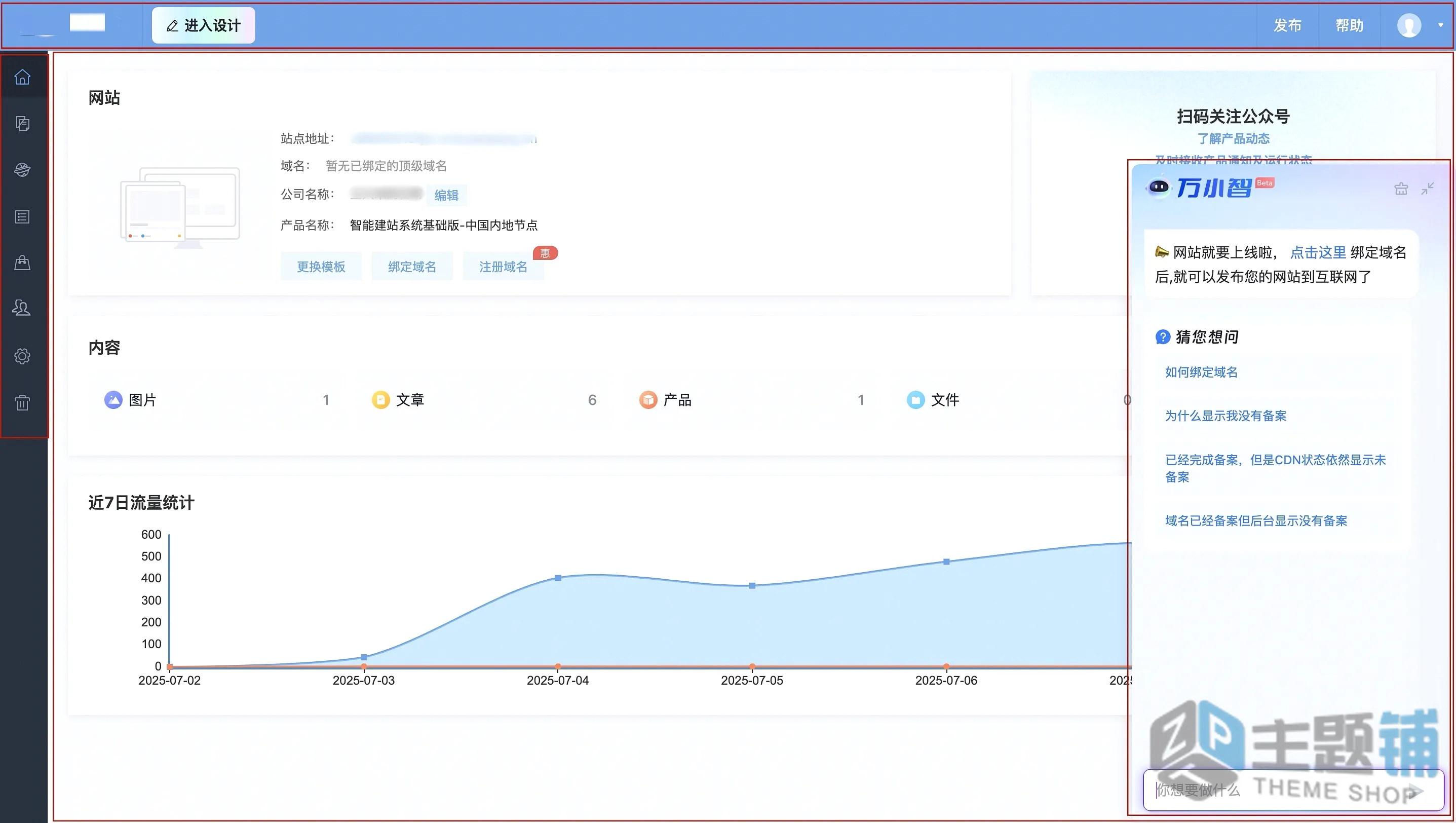The height and width of the screenshot is (823, 1456).
Task: Click the 近7日流量统计 heading
Action: (141, 503)
